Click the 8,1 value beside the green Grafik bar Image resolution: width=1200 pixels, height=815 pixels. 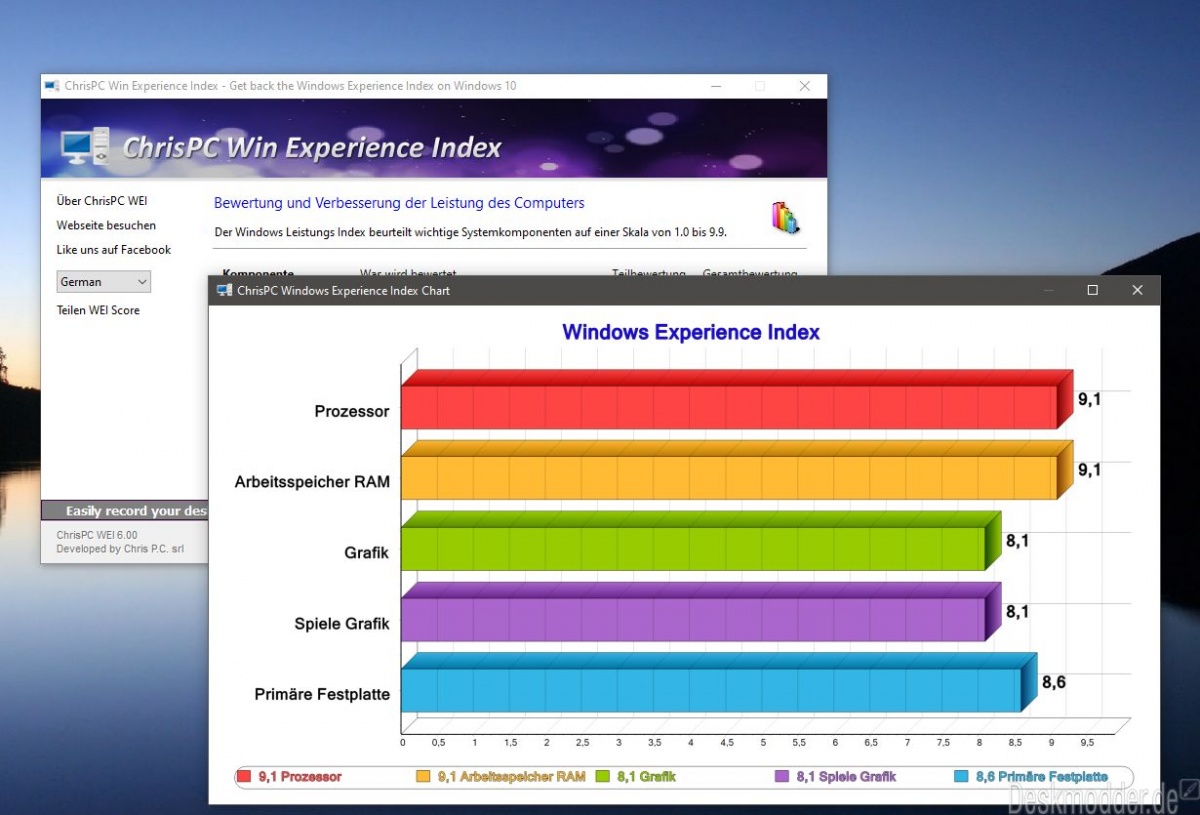point(1017,541)
